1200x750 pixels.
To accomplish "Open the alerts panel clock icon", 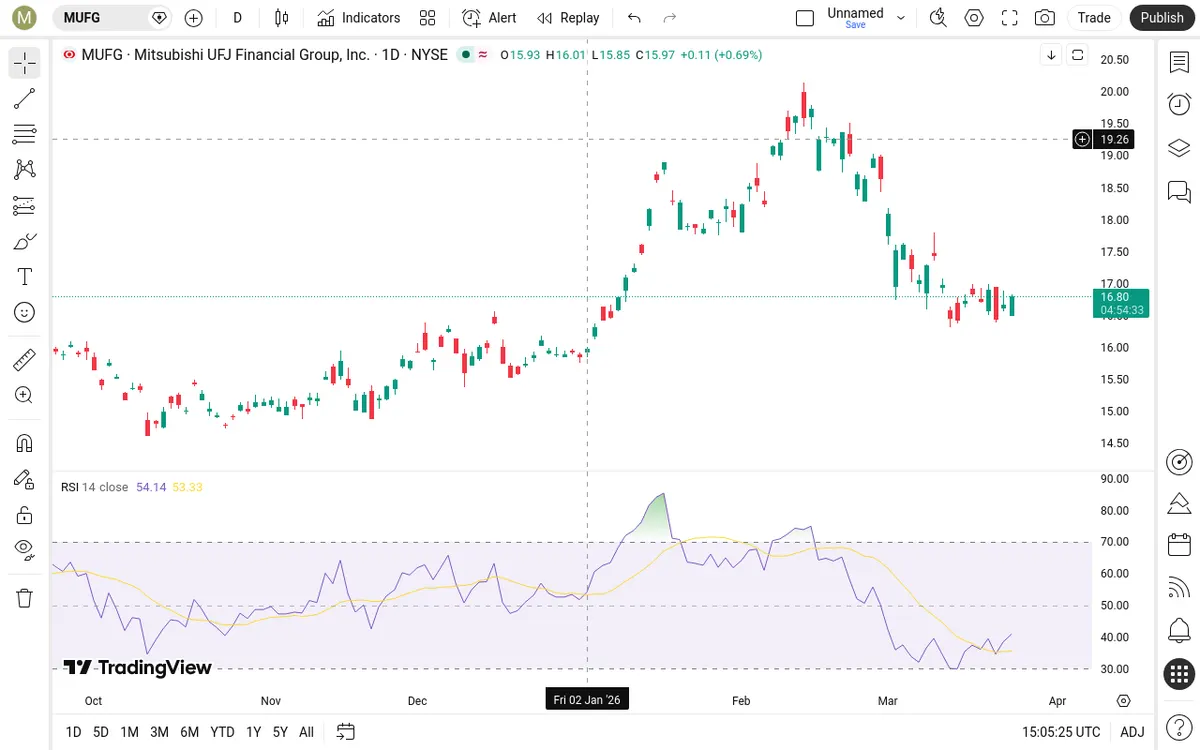I will pos(1179,104).
